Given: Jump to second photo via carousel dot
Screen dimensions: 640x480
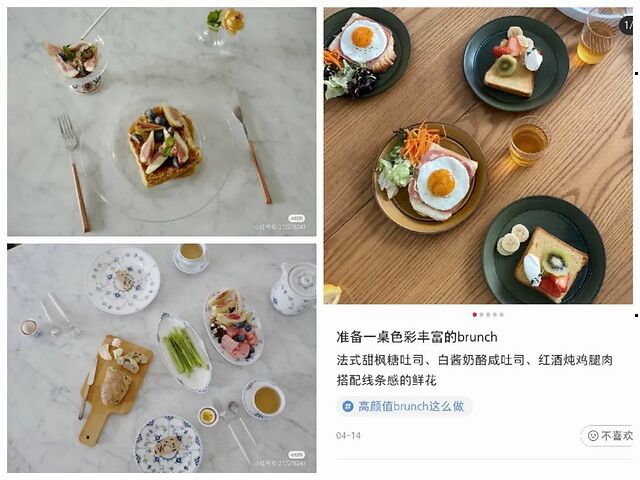Looking at the screenshot, I should pos(481,315).
